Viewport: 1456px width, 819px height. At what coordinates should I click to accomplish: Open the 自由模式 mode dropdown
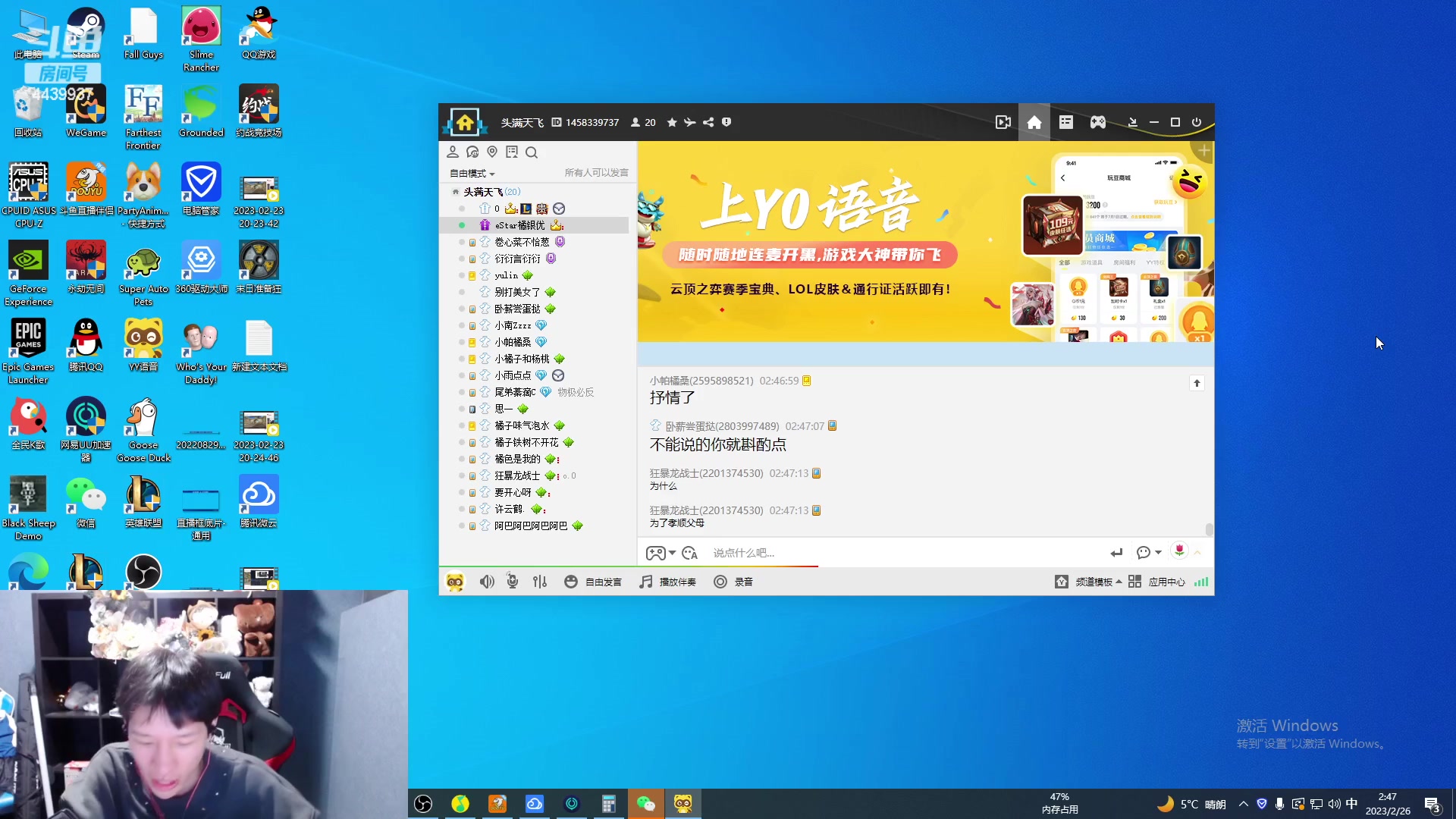point(472,173)
